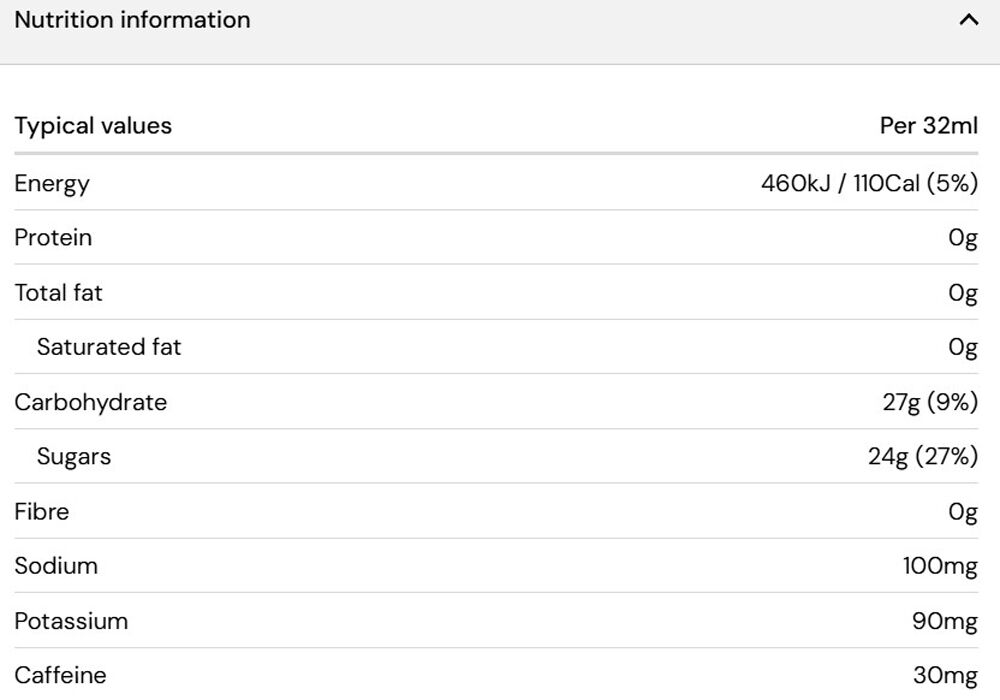This screenshot has width=1000, height=700.
Task: Click the 90mg potassium value
Action: click(x=945, y=621)
